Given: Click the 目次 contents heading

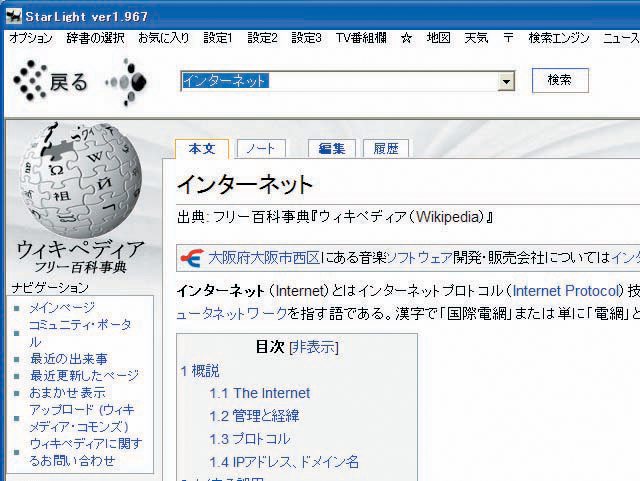Looking at the screenshot, I should [x=270, y=347].
